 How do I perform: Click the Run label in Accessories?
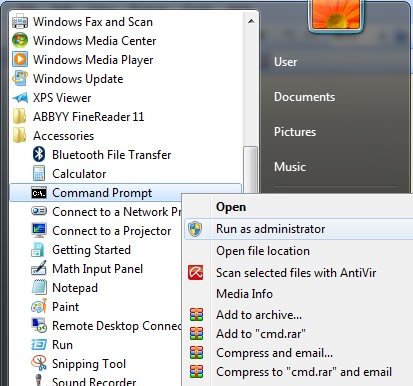pyautogui.click(x=62, y=345)
